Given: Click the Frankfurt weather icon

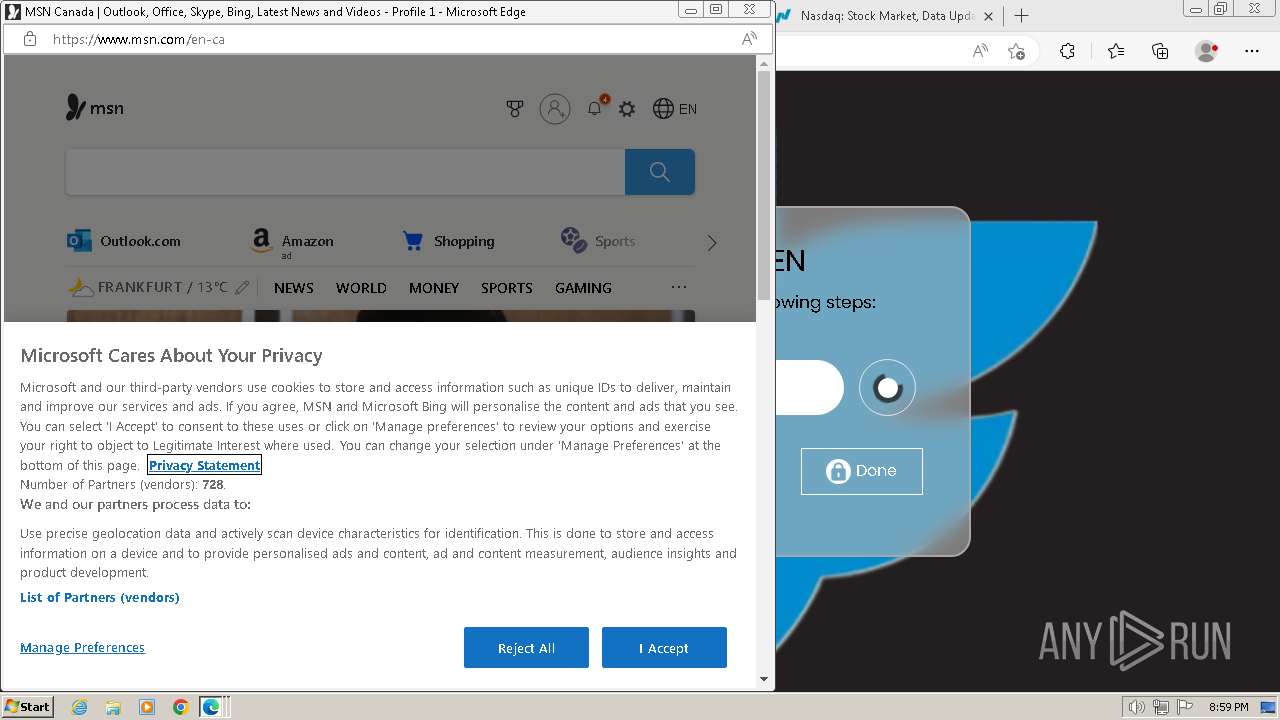Looking at the screenshot, I should pos(81,288).
